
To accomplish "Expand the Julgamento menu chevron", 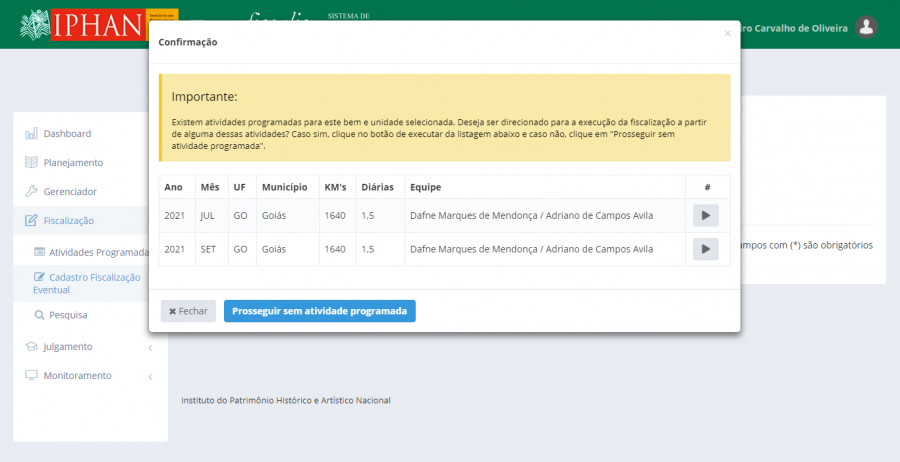I will (150, 347).
